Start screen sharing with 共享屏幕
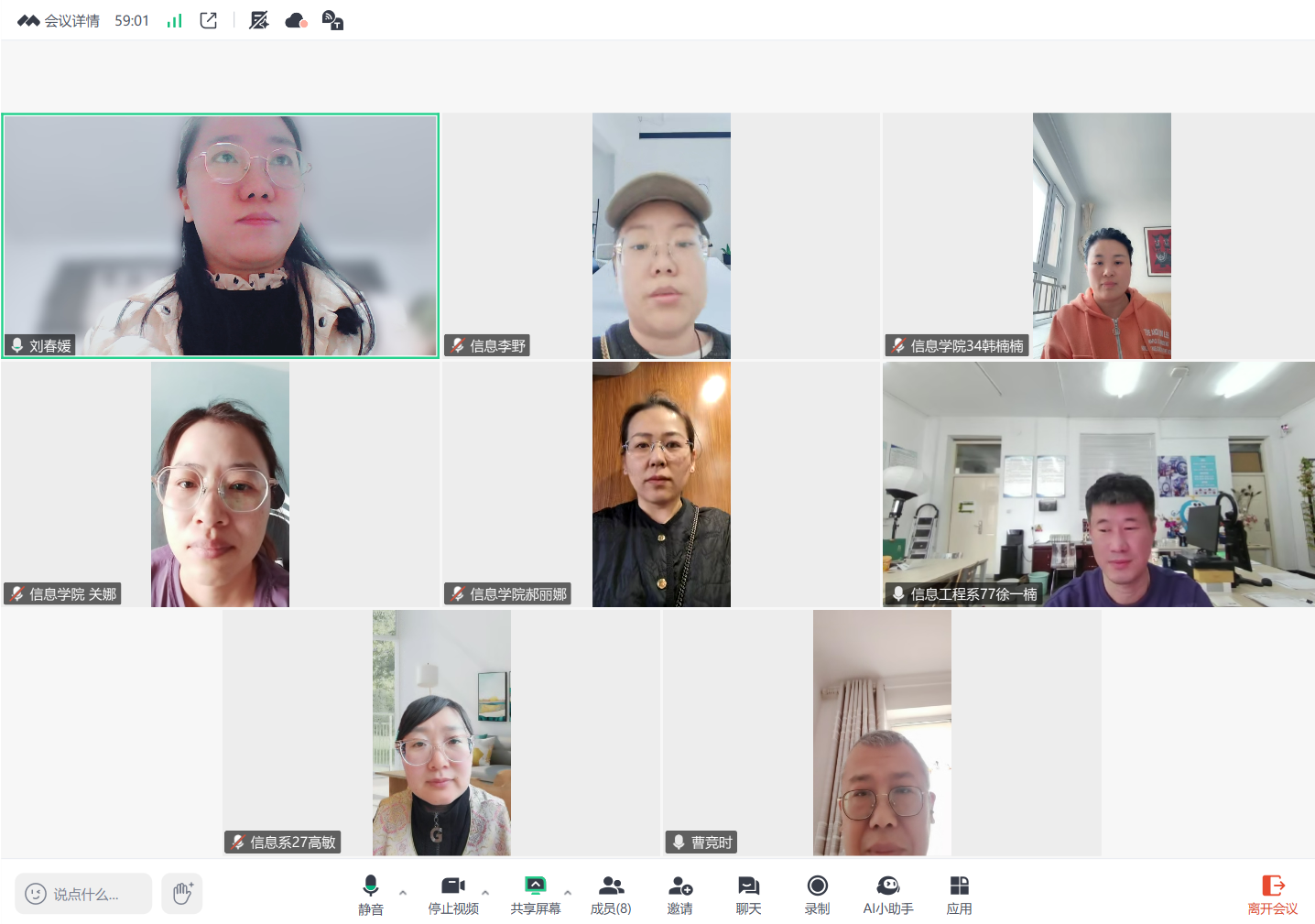The image size is (1315, 924). 535,894
